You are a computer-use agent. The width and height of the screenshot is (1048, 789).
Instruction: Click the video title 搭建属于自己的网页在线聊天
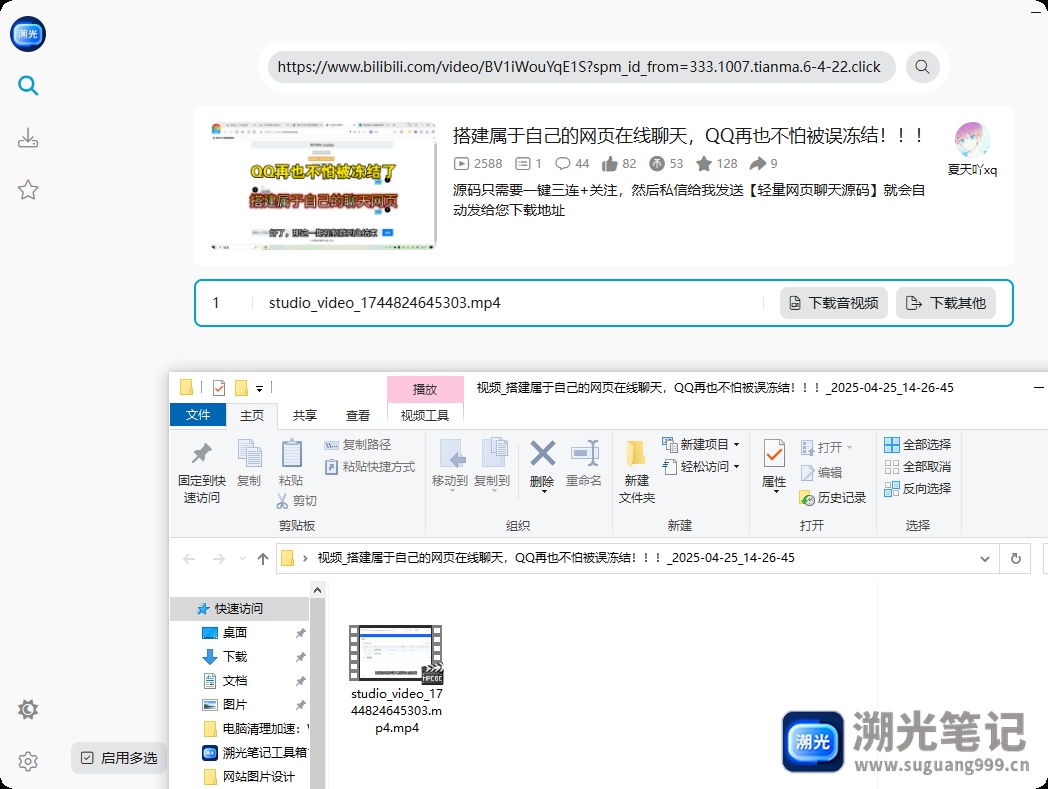point(688,136)
